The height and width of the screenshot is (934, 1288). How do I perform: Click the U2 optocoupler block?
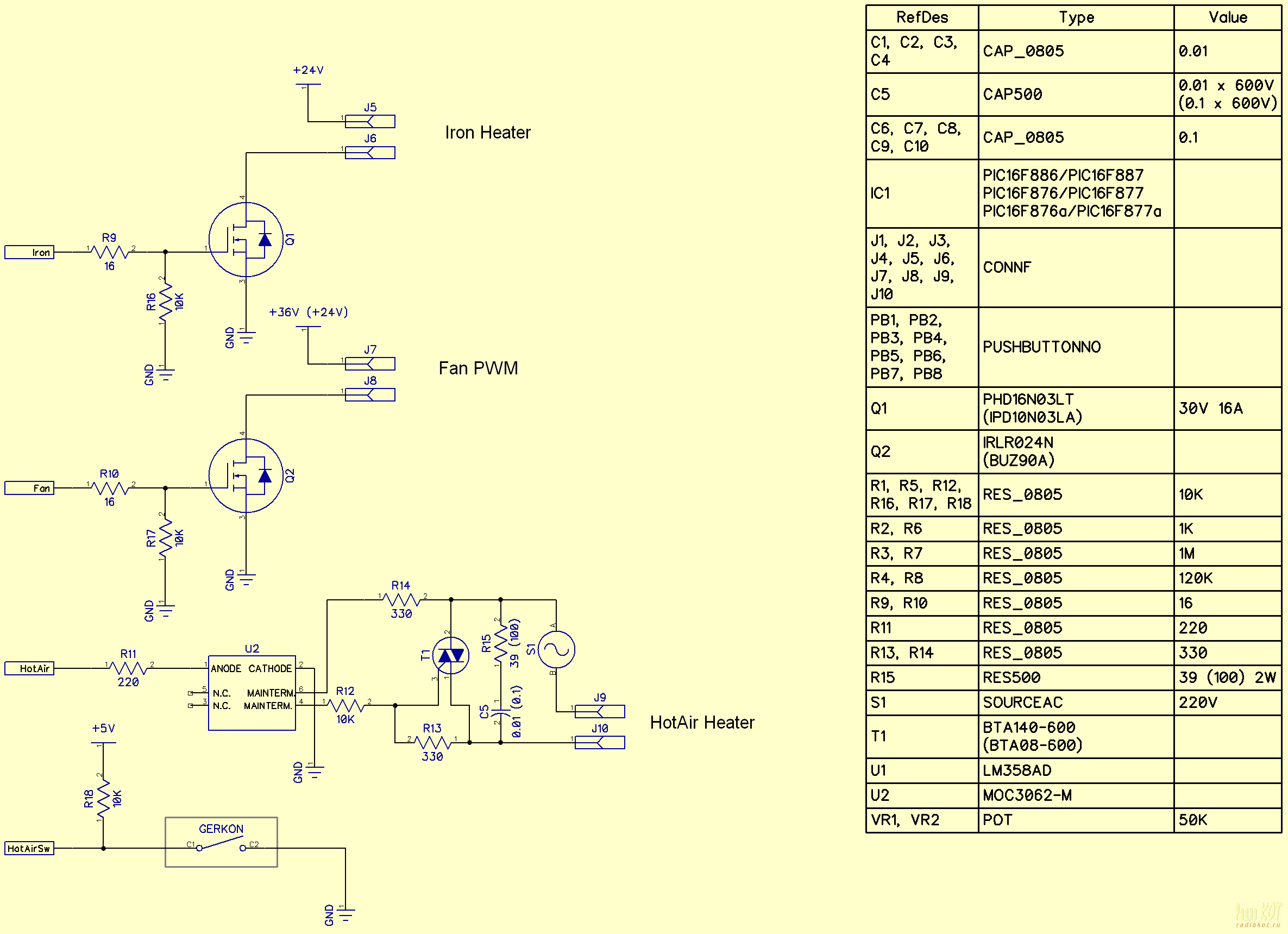[x=252, y=693]
